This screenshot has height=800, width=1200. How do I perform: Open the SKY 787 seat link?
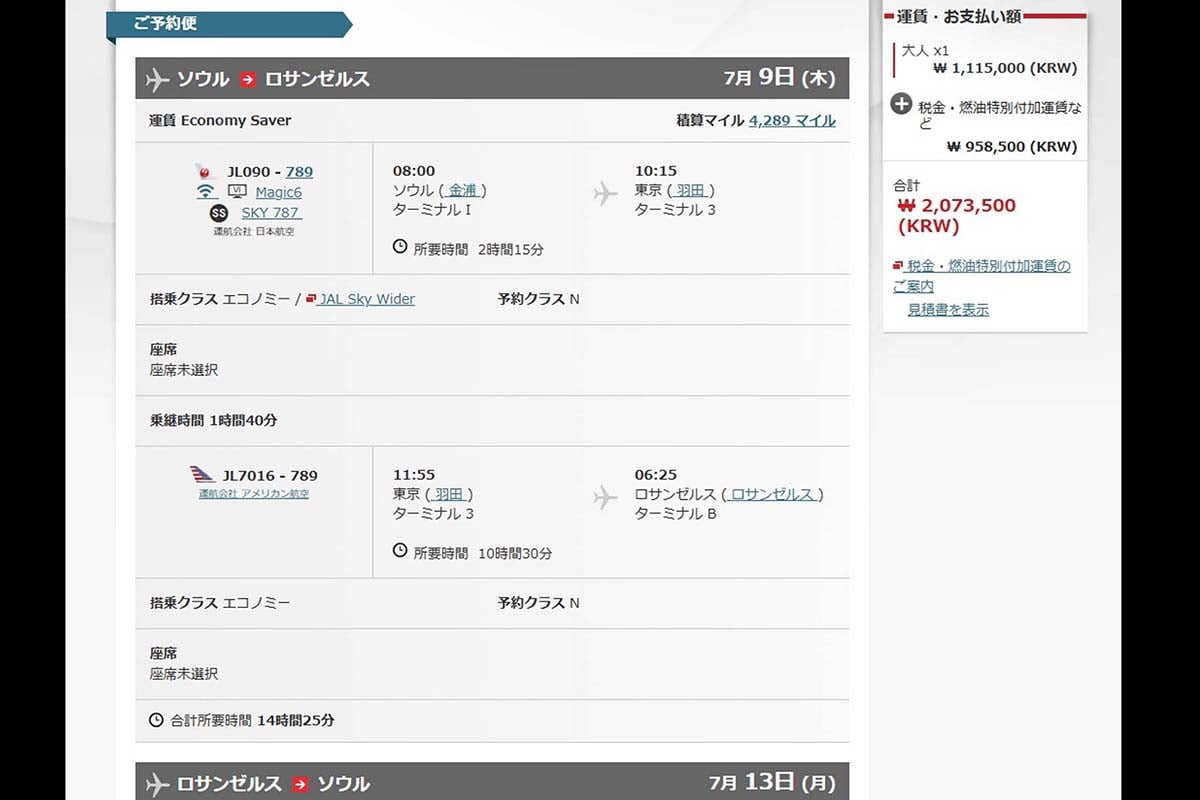[271, 213]
